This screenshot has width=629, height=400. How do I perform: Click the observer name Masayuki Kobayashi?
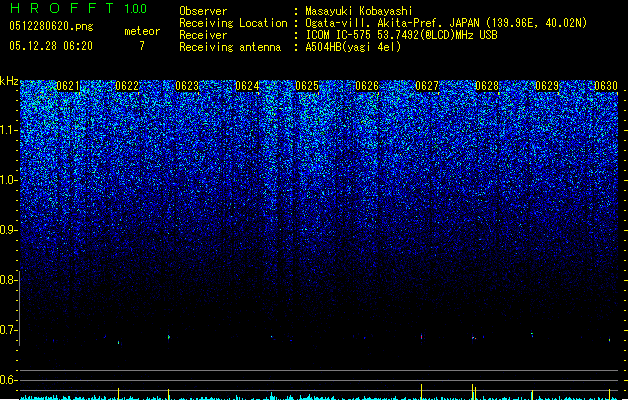click(359, 11)
